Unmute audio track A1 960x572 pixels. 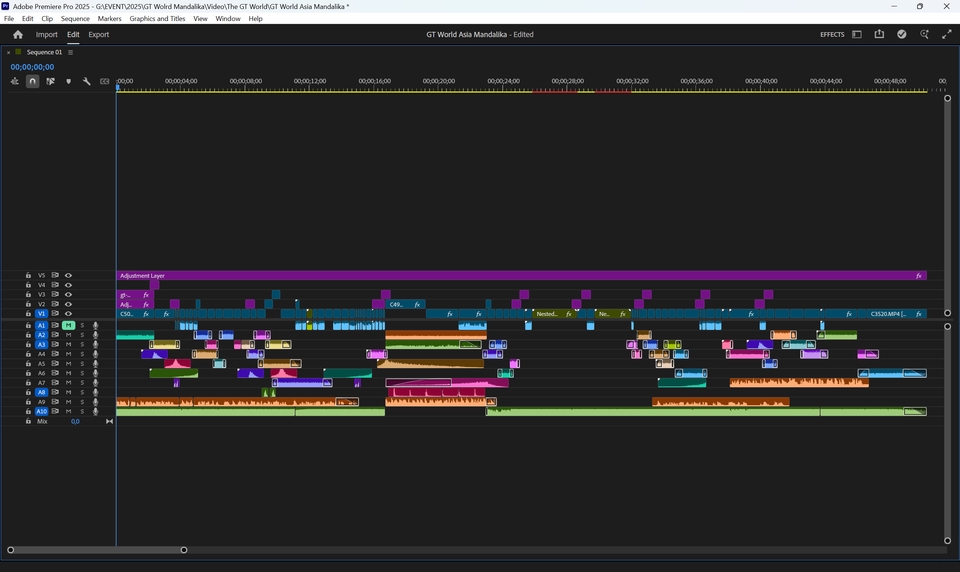tap(68, 325)
